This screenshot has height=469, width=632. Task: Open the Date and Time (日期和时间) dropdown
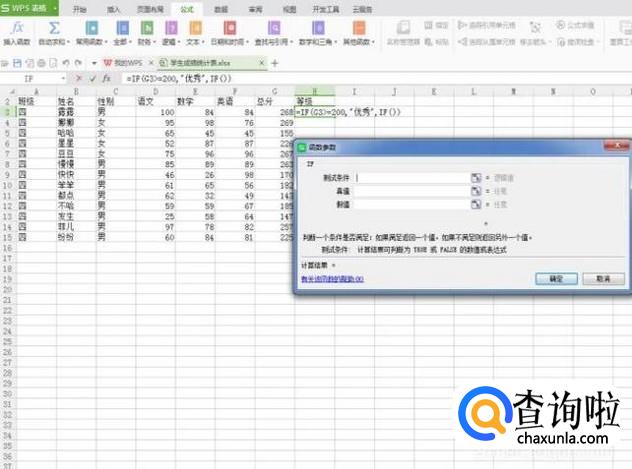pyautogui.click(x=230, y=33)
